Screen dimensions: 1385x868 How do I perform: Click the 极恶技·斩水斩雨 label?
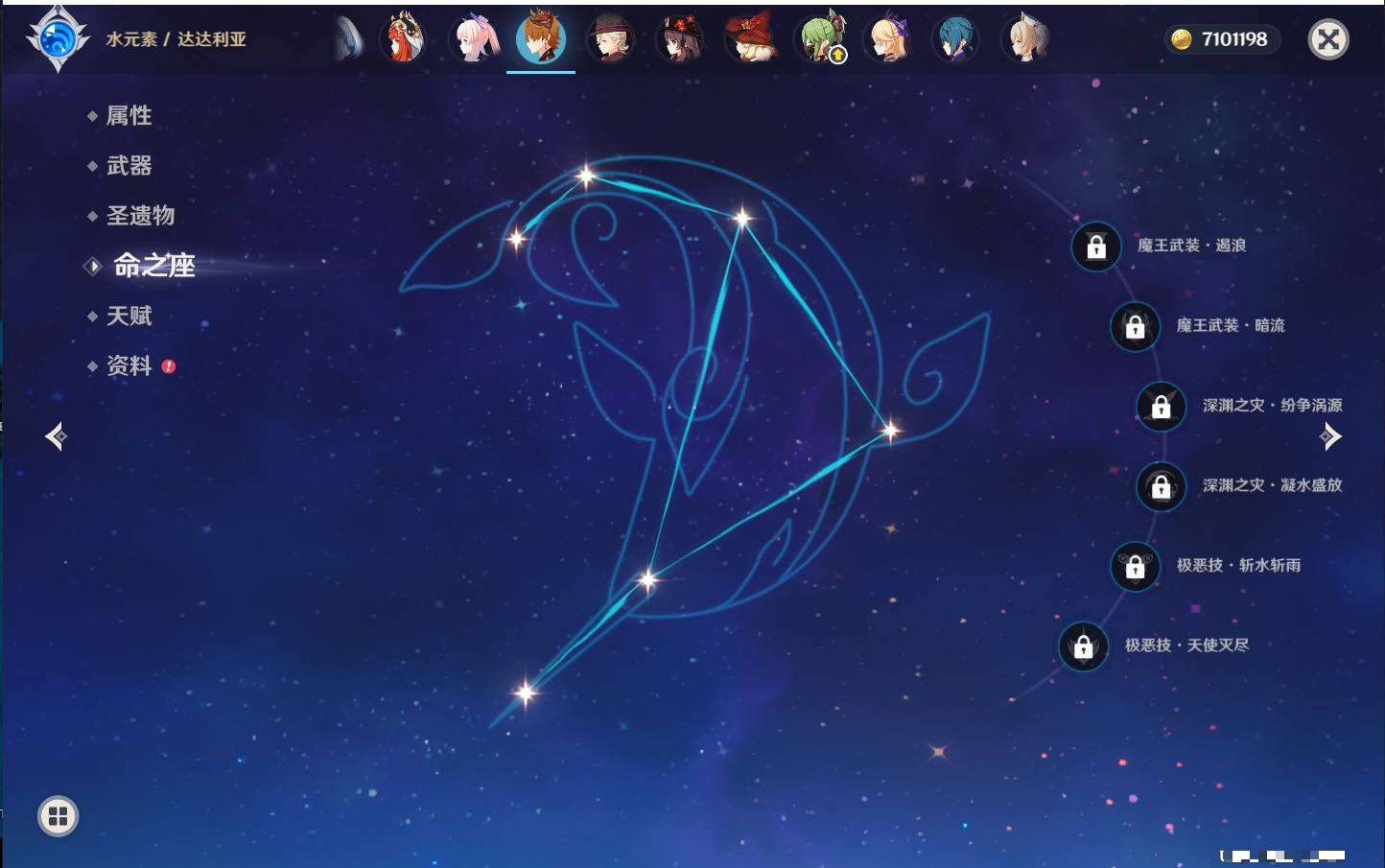coord(1238,565)
